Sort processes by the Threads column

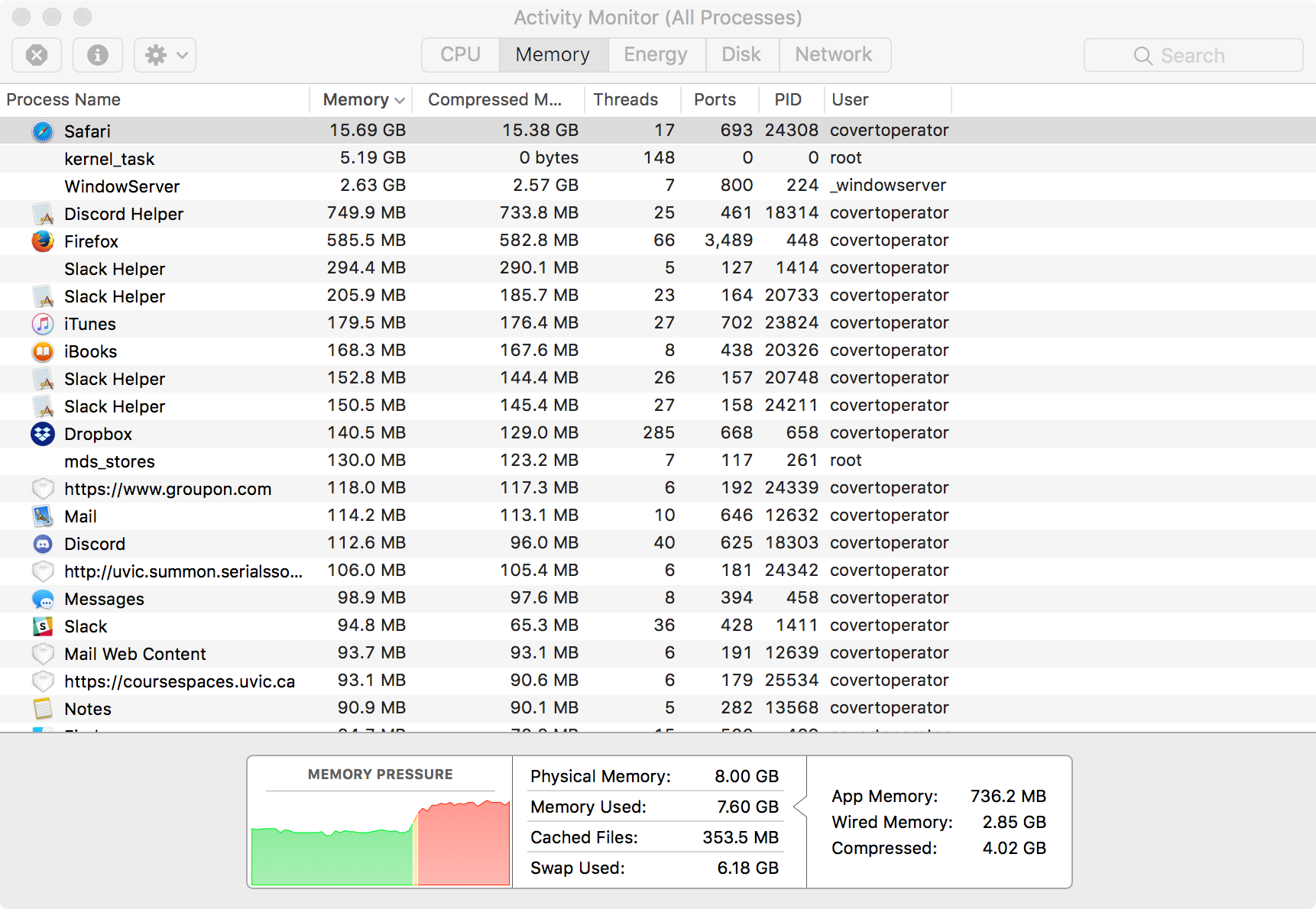click(x=625, y=99)
